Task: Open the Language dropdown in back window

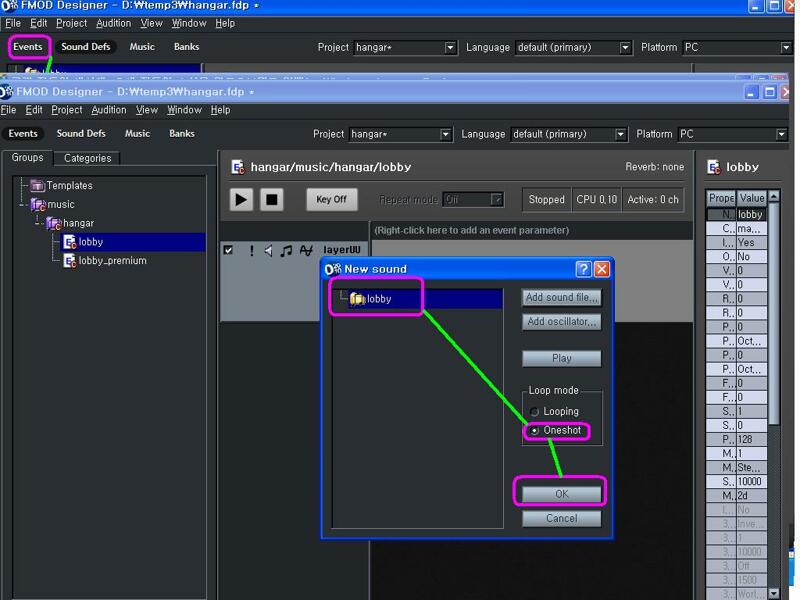Action: [x=625, y=47]
